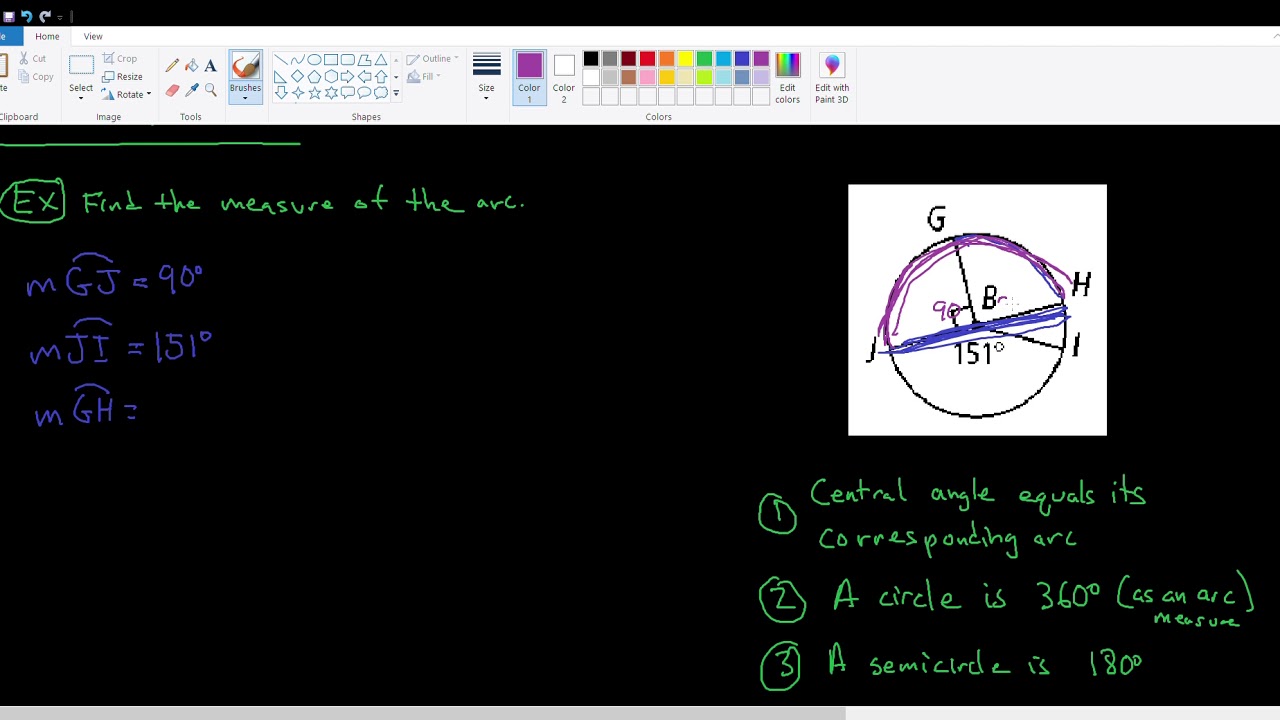
Task: Click the Redo arrow icon
Action: tap(45, 16)
